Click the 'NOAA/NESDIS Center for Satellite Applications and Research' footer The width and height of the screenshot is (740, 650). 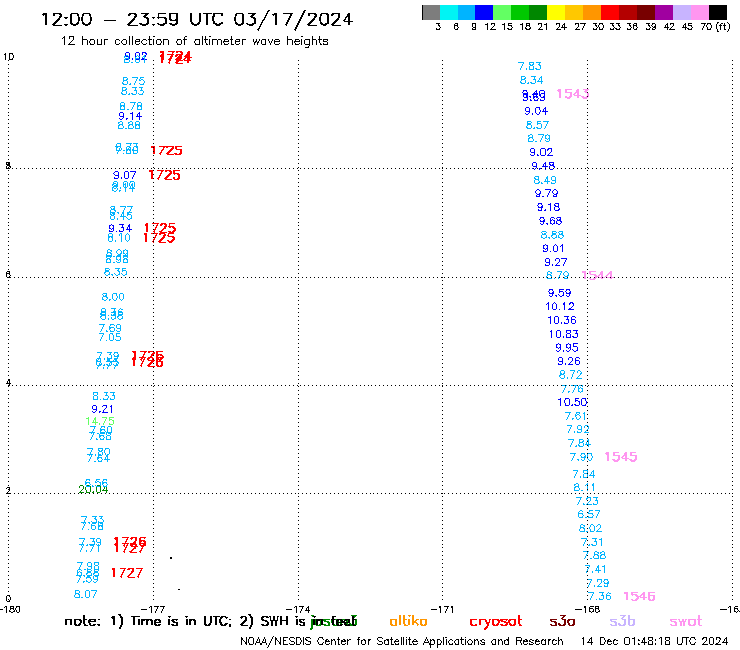click(x=402, y=642)
